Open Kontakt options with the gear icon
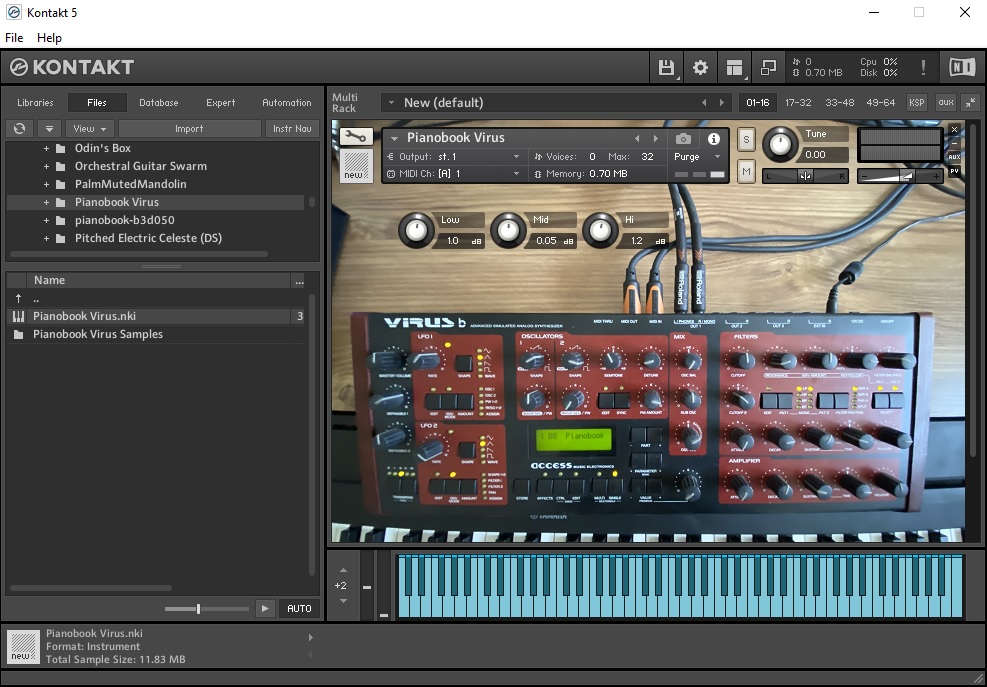This screenshot has width=987, height=687. (700, 67)
